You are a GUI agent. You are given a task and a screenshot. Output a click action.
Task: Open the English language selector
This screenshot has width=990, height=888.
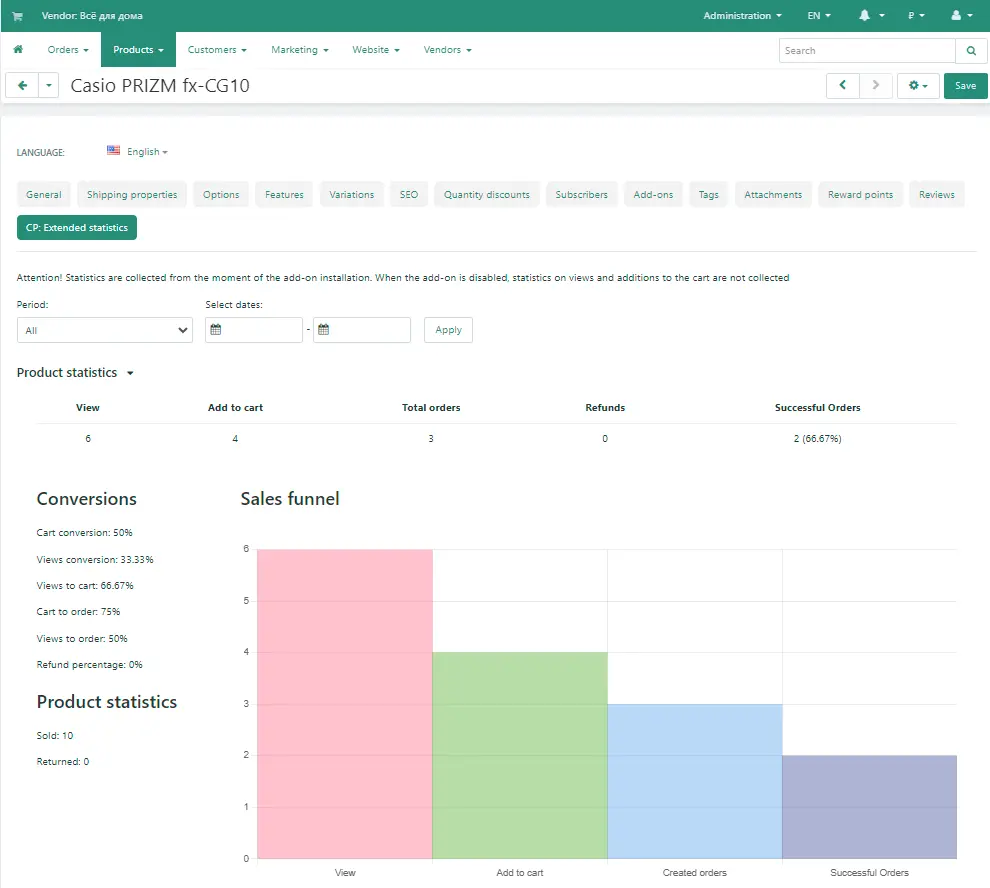coord(147,152)
